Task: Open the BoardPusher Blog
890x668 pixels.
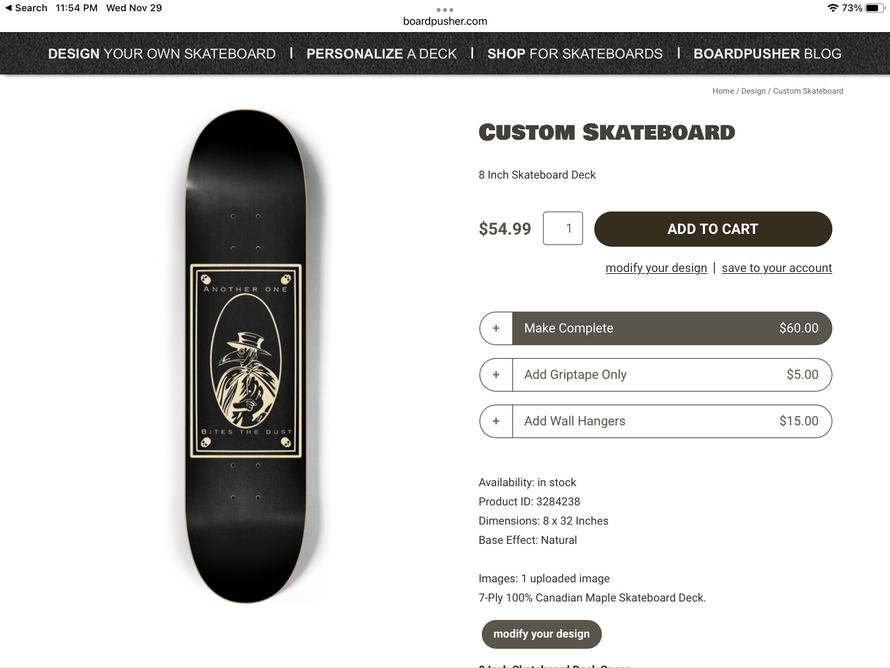Action: click(767, 54)
